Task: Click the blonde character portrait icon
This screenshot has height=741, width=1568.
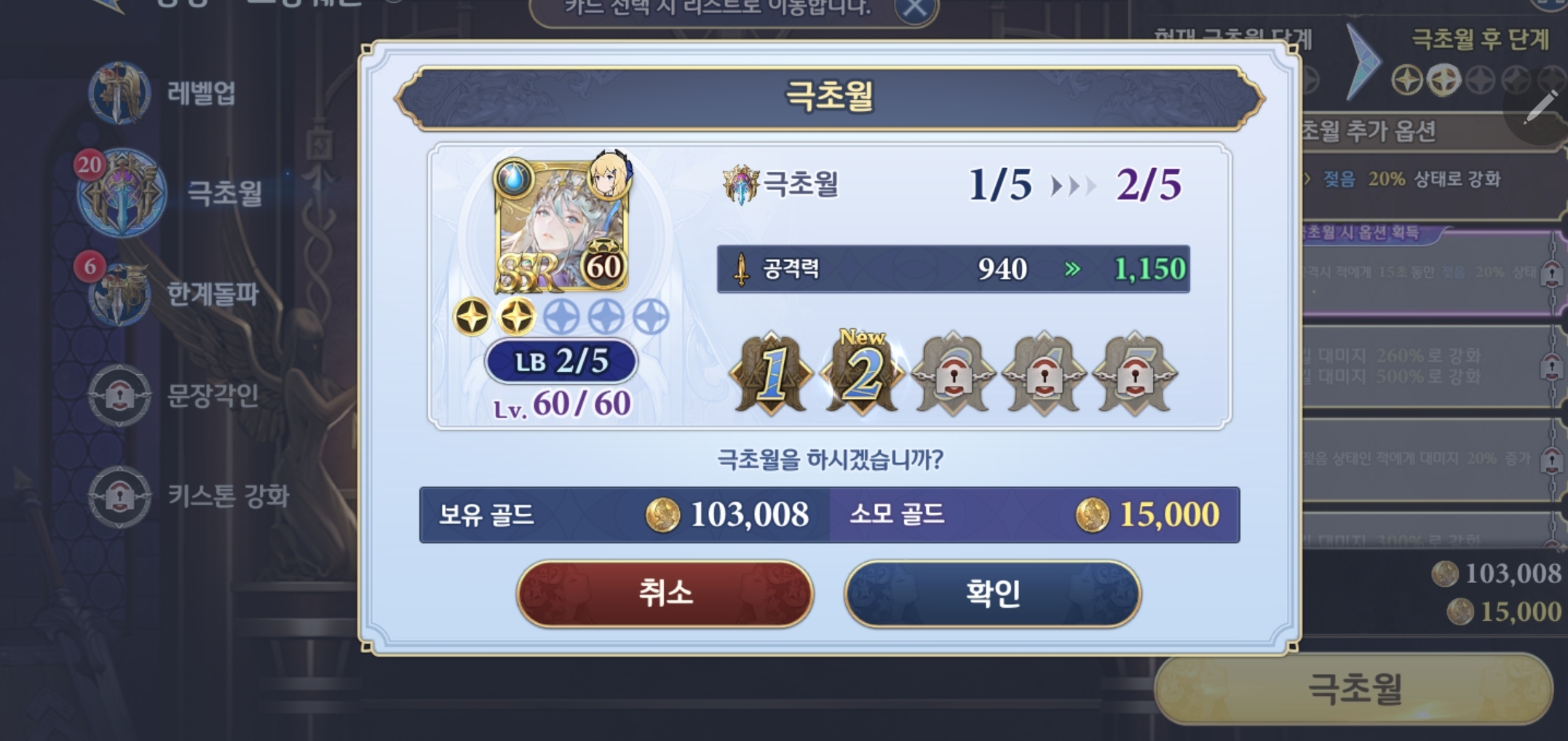Action: (609, 175)
